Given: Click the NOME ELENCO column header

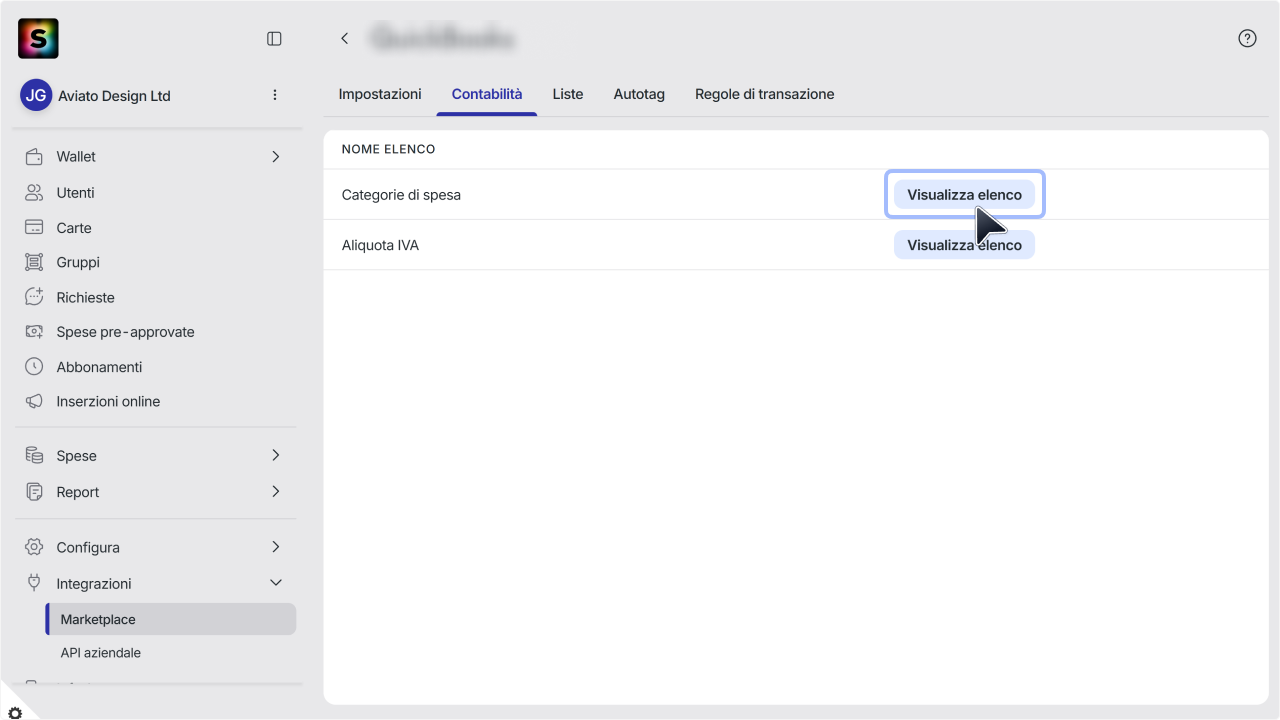Looking at the screenshot, I should [x=388, y=149].
